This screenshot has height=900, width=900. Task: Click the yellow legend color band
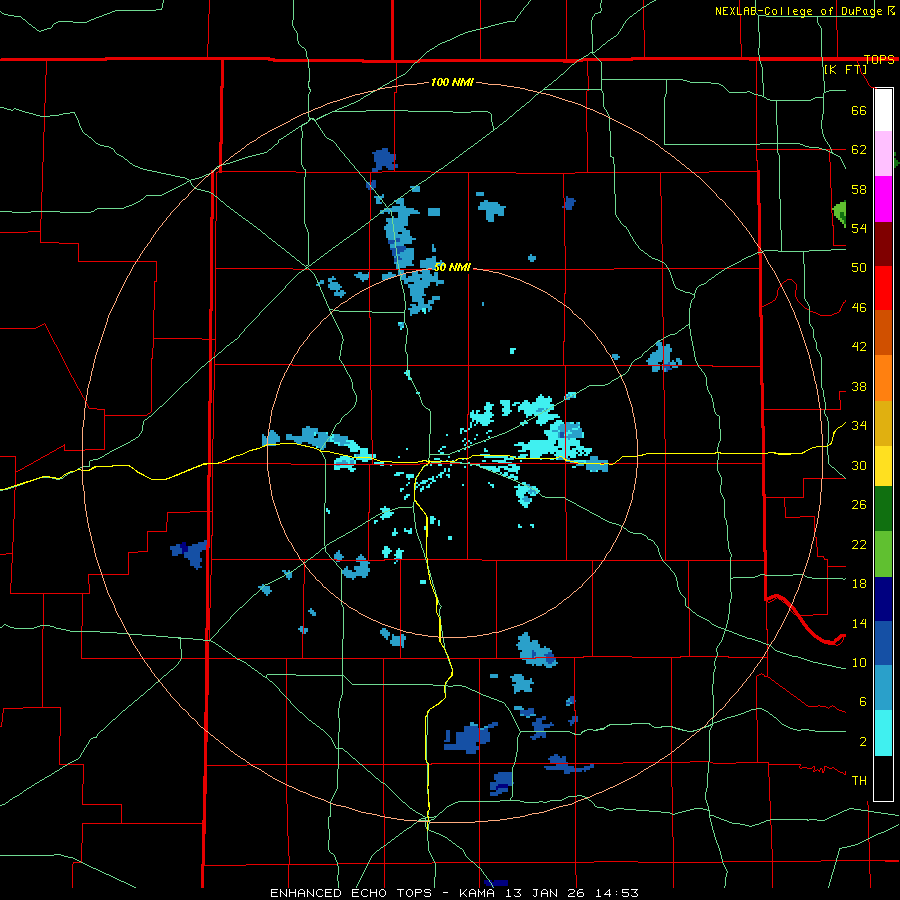(x=883, y=465)
